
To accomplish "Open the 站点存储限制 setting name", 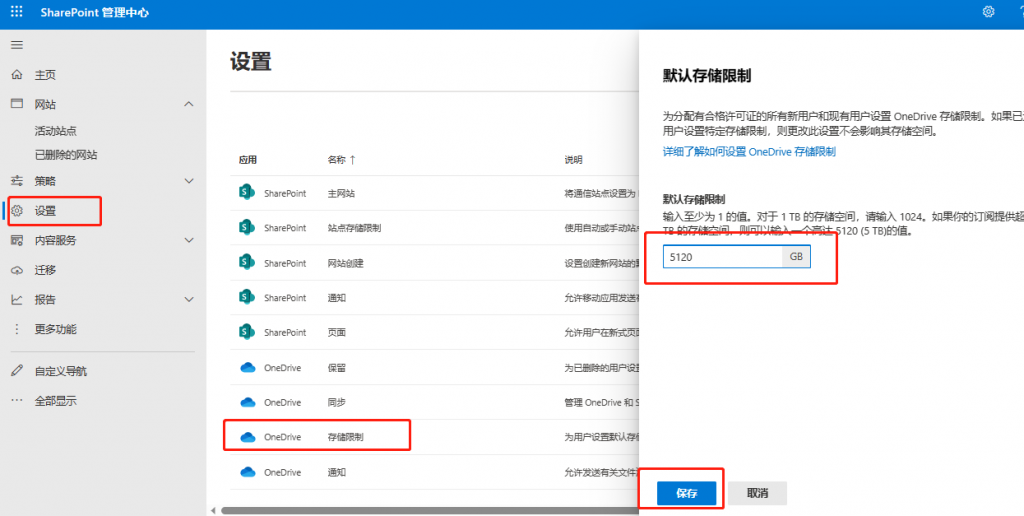I will tap(354, 228).
